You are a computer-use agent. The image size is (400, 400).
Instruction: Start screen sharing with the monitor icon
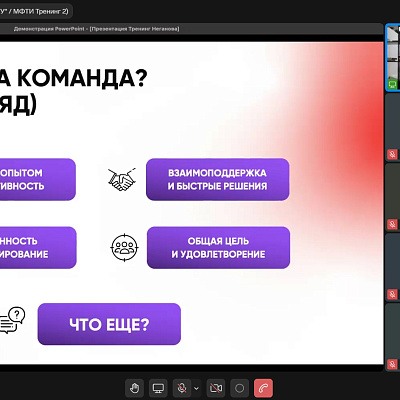click(158, 388)
